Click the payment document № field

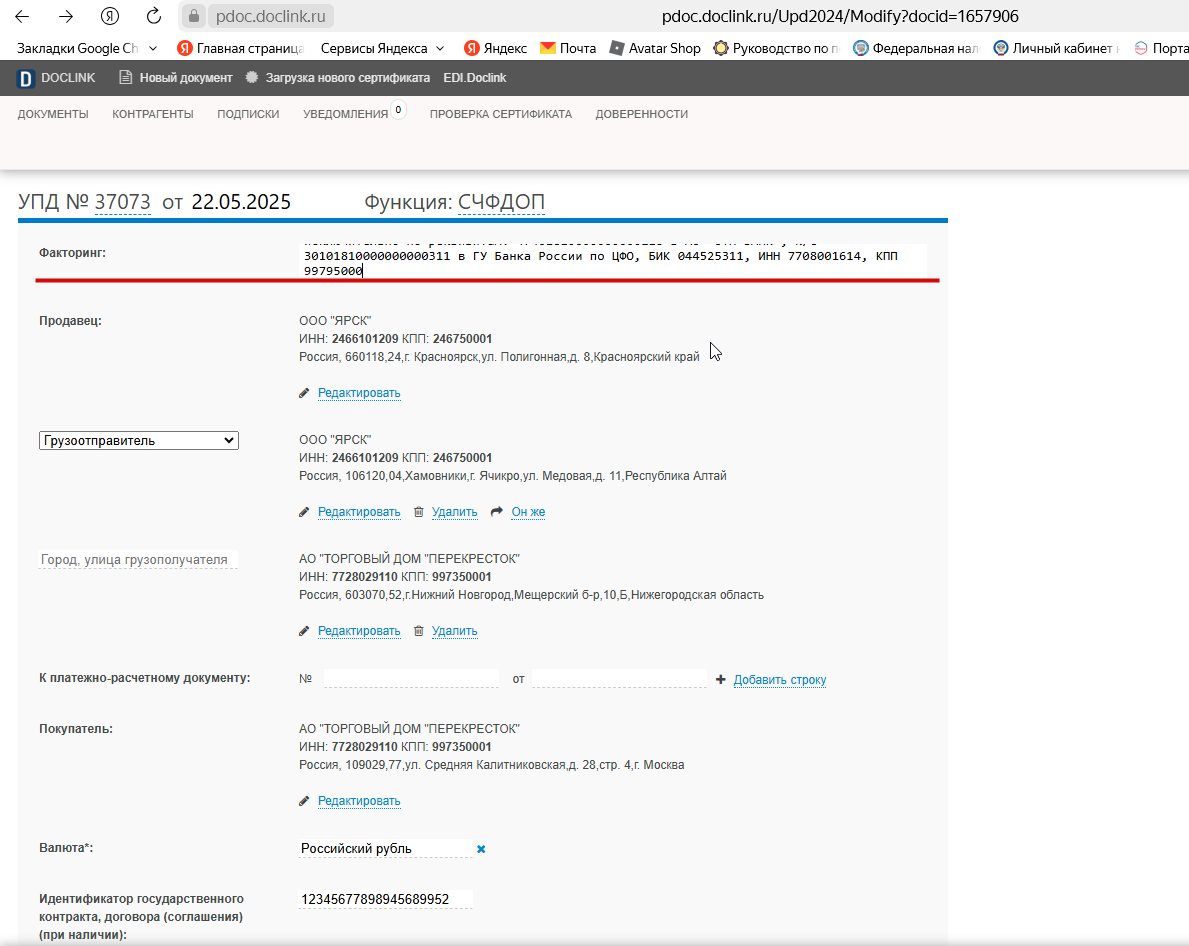point(411,678)
